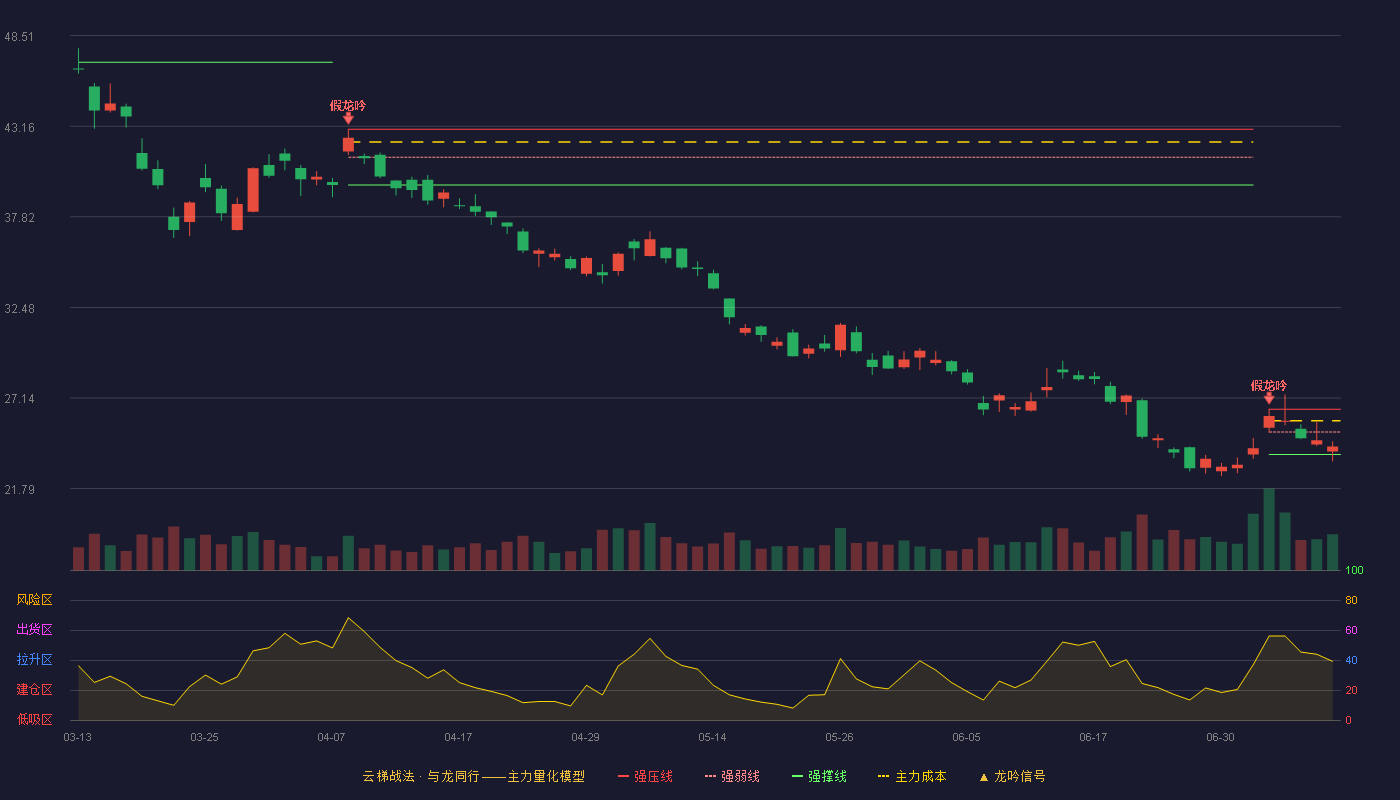Screen dimensions: 1400x800
Task: Click the 低吸区 zone label
Action: tap(34, 719)
